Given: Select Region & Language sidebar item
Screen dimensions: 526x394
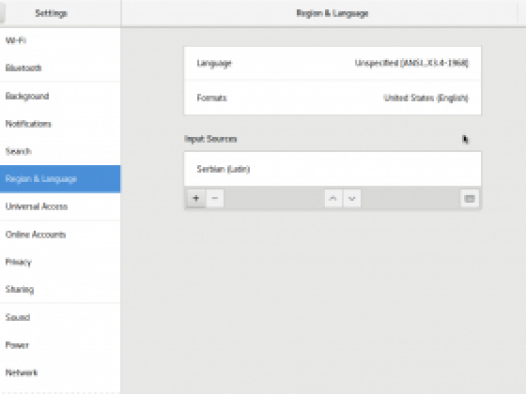Looking at the screenshot, I should tap(60, 179).
